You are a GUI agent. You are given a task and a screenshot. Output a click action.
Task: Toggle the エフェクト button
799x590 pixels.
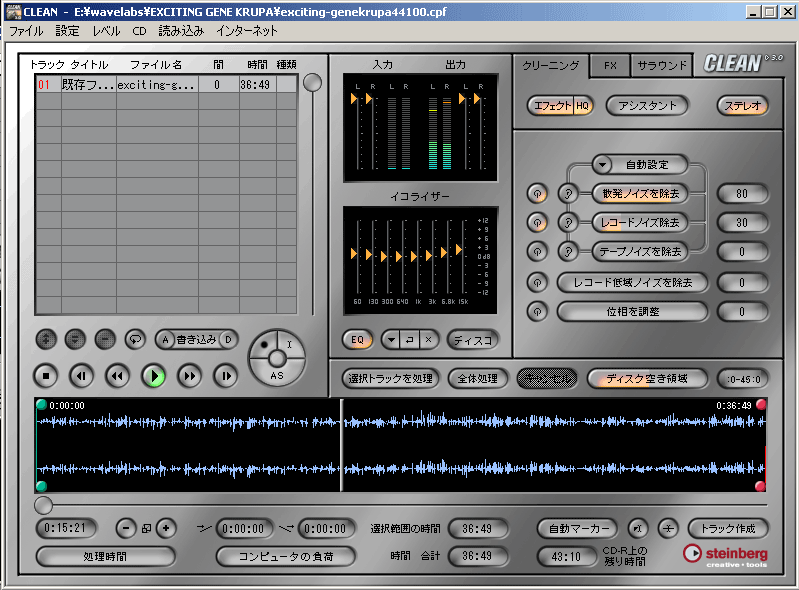coord(552,106)
